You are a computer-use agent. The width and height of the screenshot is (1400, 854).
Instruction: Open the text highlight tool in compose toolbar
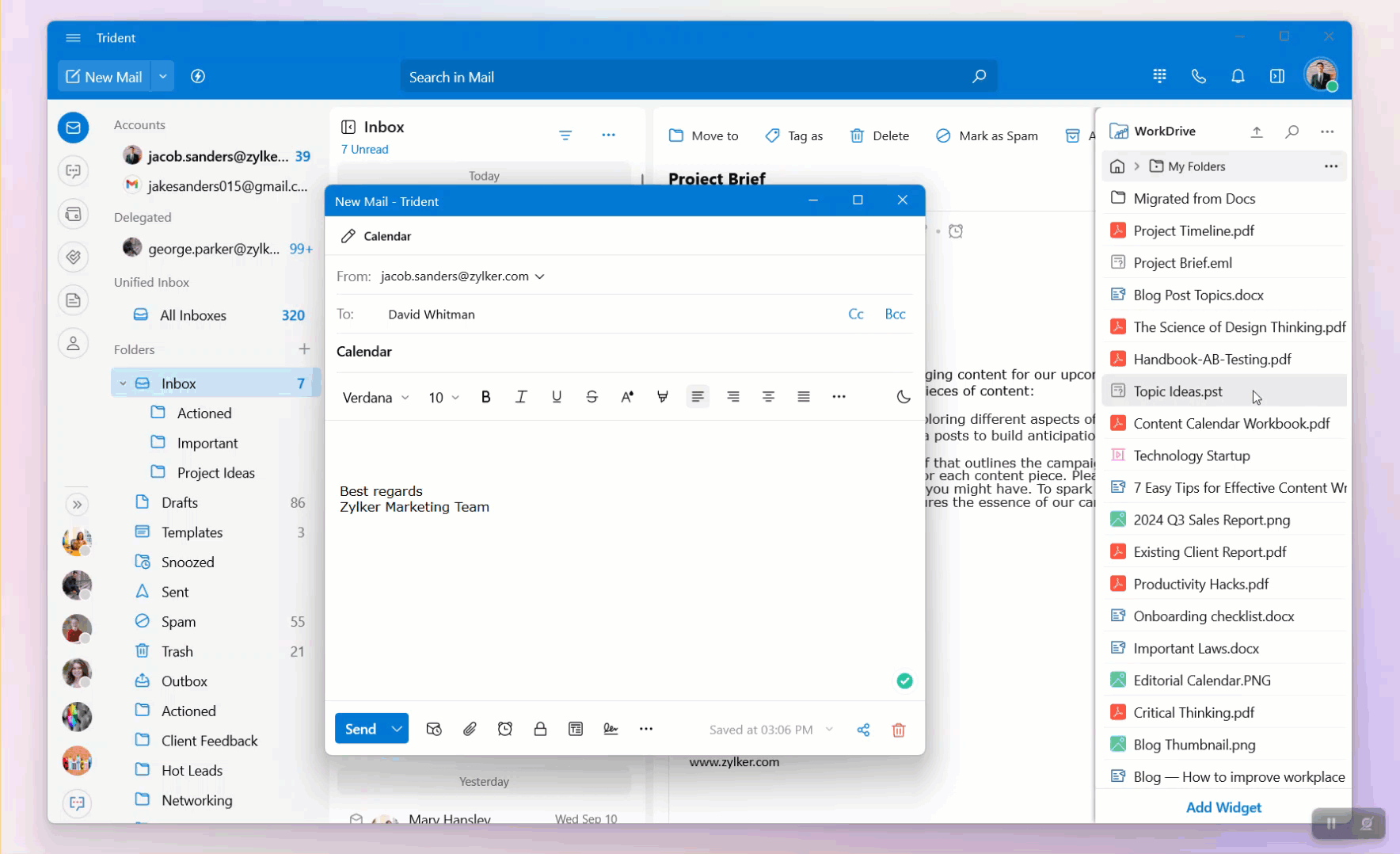[663, 397]
